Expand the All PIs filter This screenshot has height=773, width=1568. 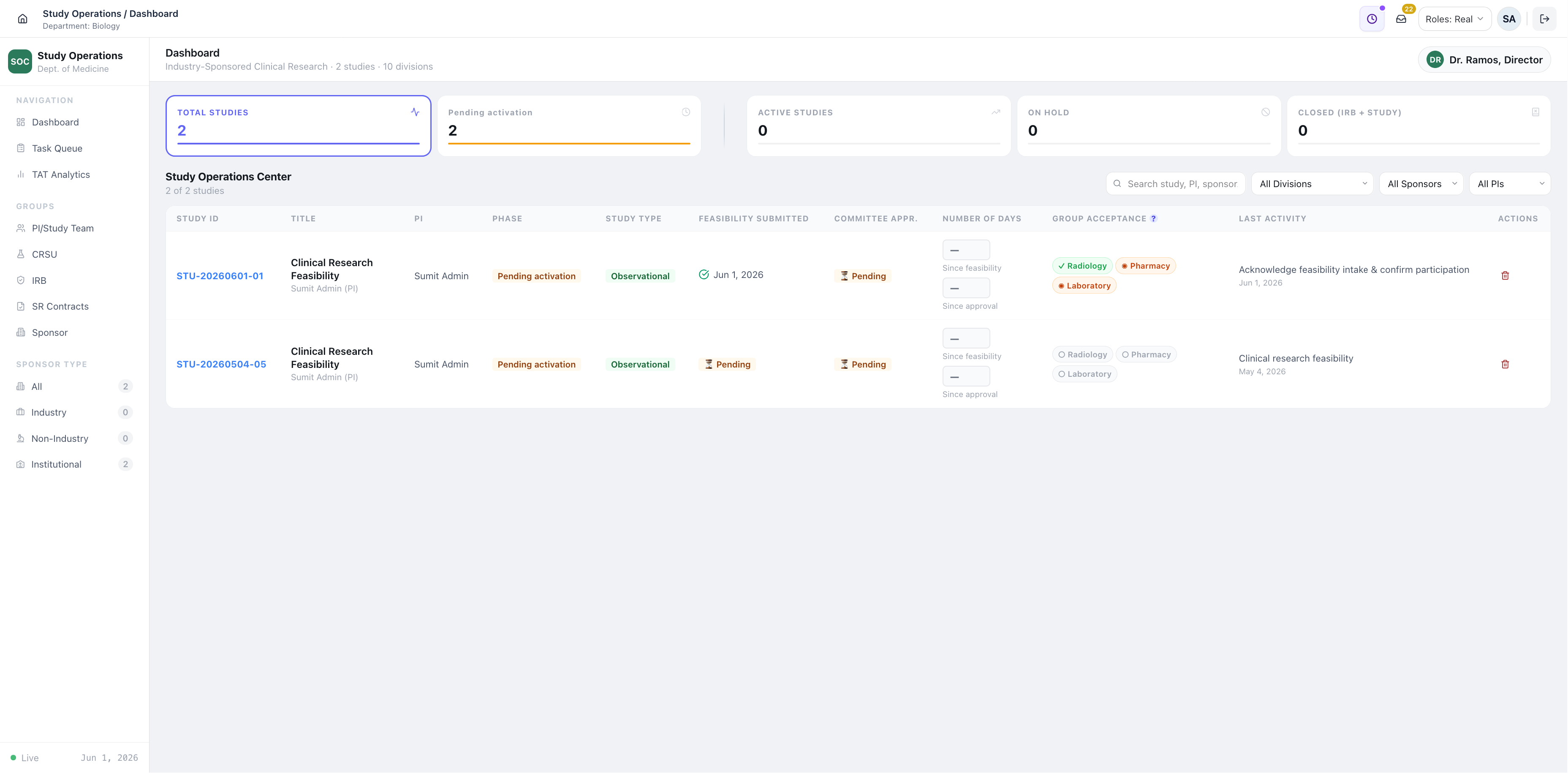click(1510, 183)
